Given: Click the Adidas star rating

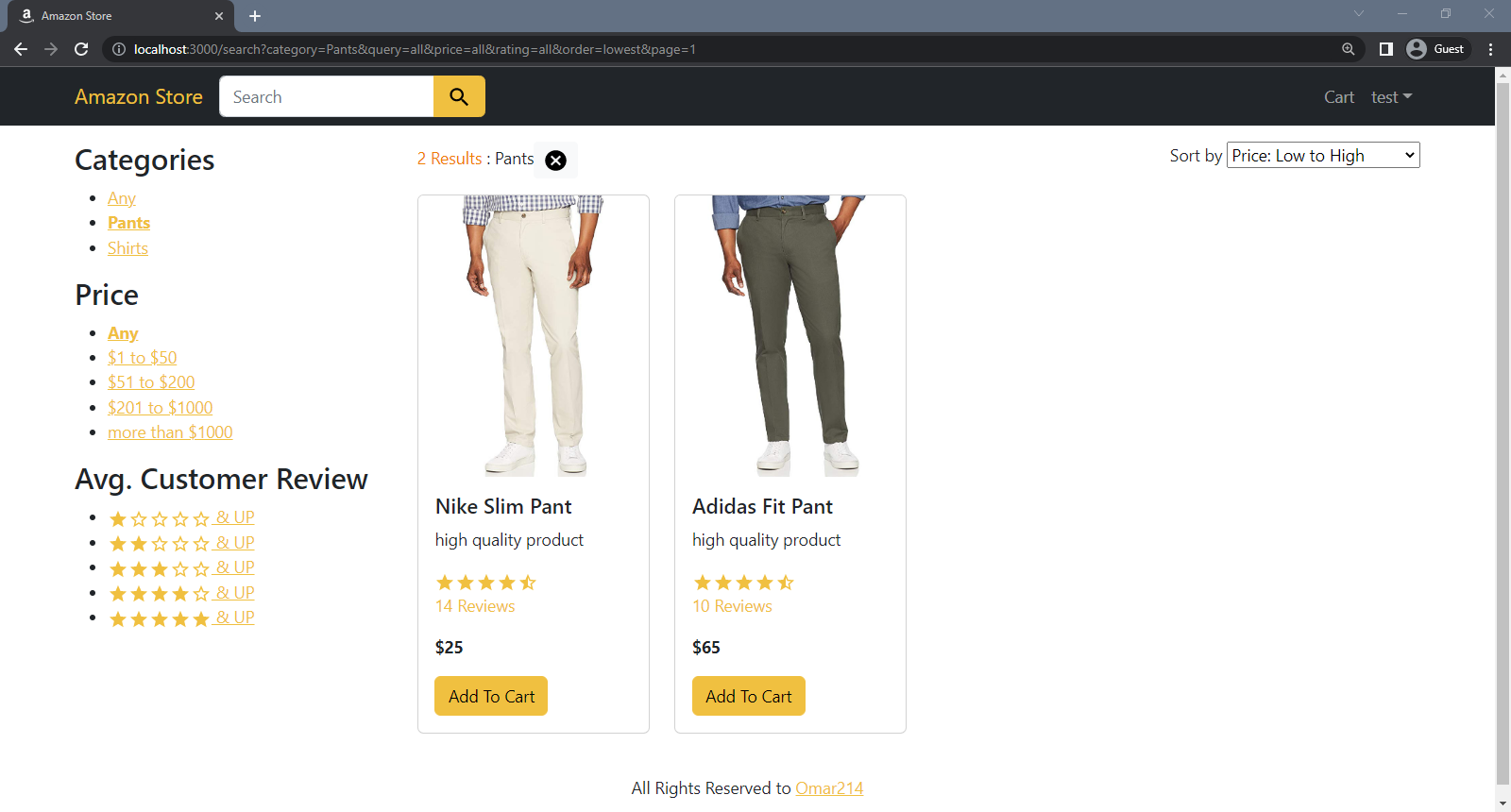Looking at the screenshot, I should [x=743, y=583].
